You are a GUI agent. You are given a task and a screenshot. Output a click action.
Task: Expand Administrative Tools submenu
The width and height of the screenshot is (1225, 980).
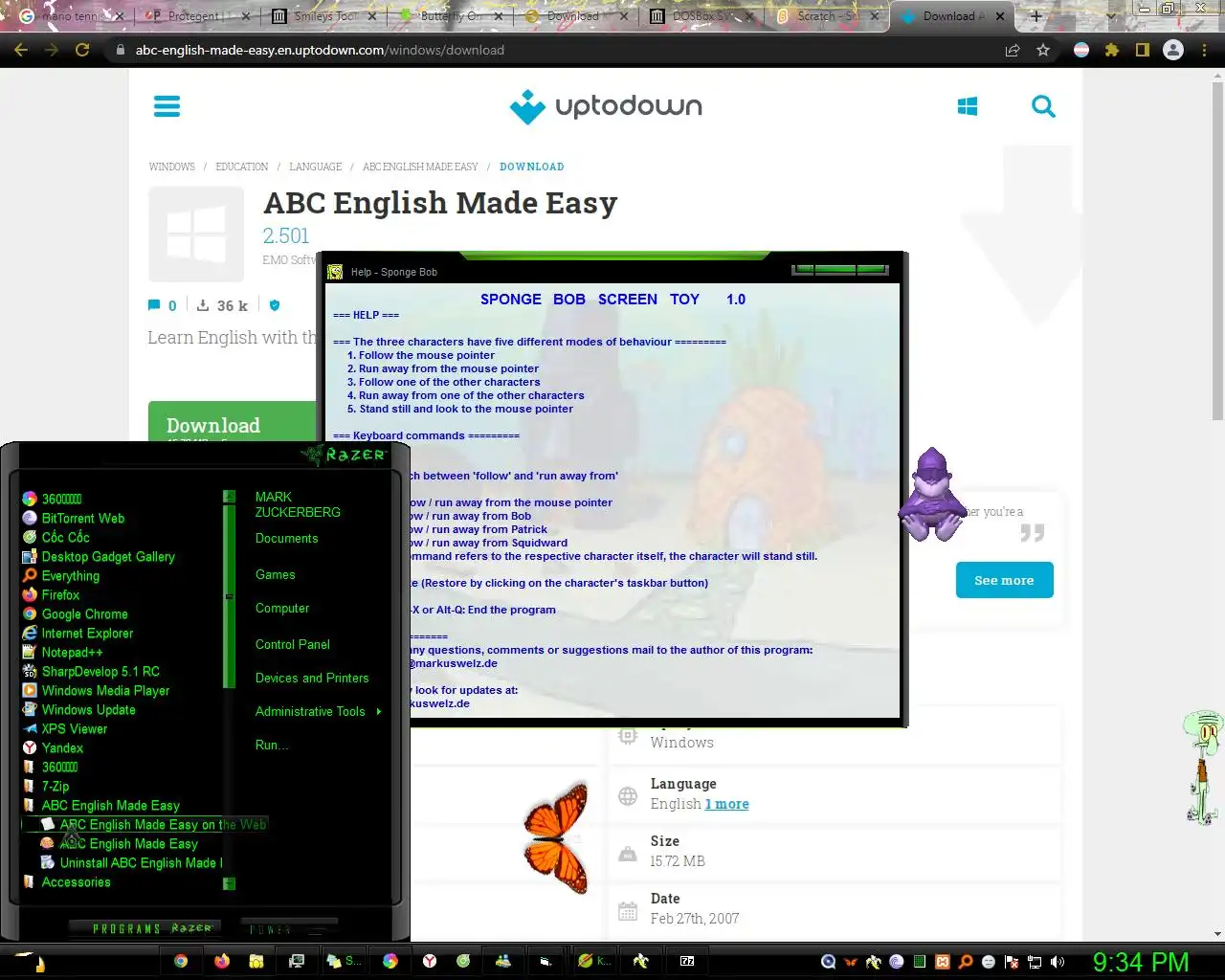pos(319,711)
